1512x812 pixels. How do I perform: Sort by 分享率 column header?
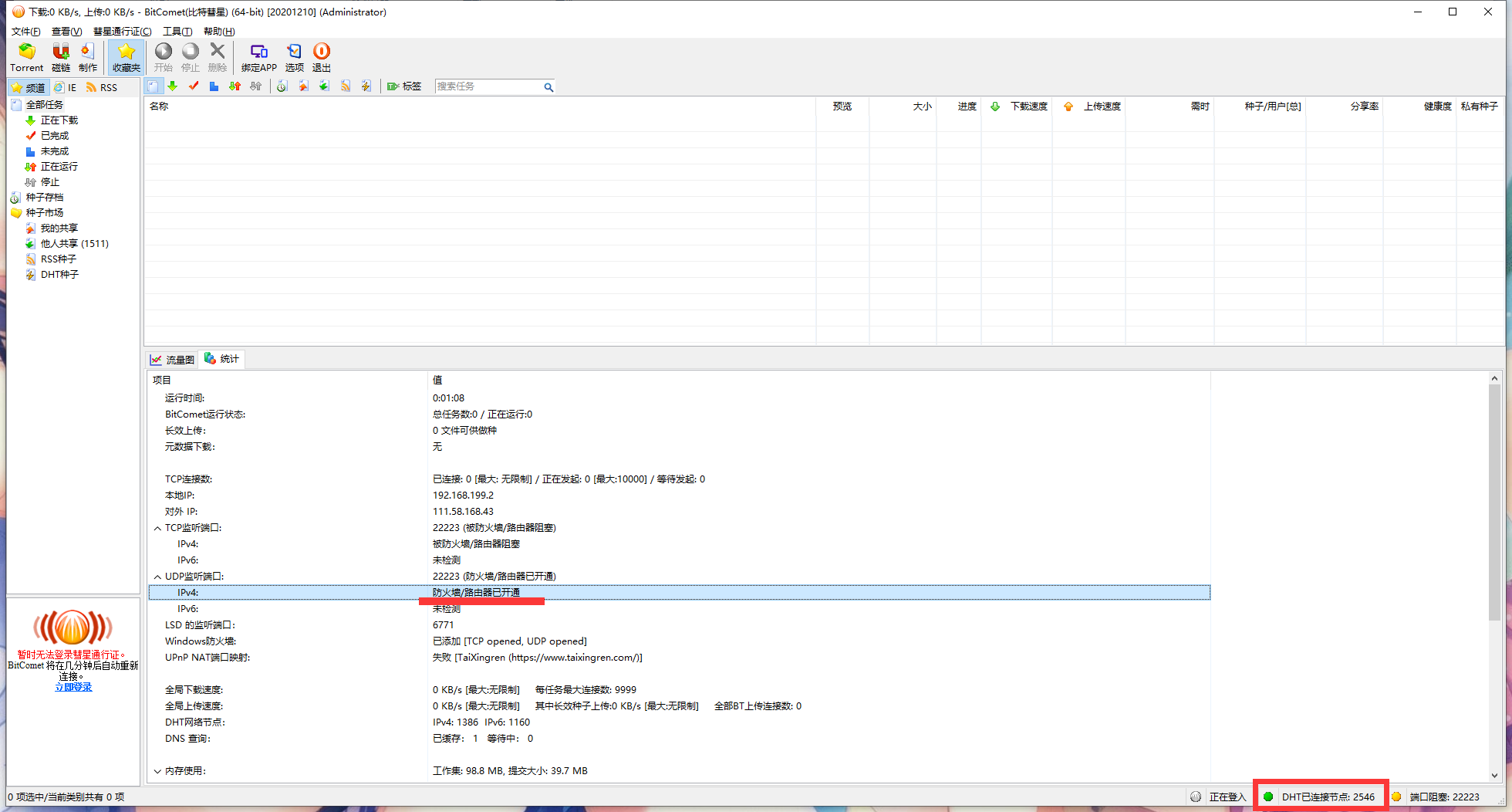pyautogui.click(x=1345, y=106)
